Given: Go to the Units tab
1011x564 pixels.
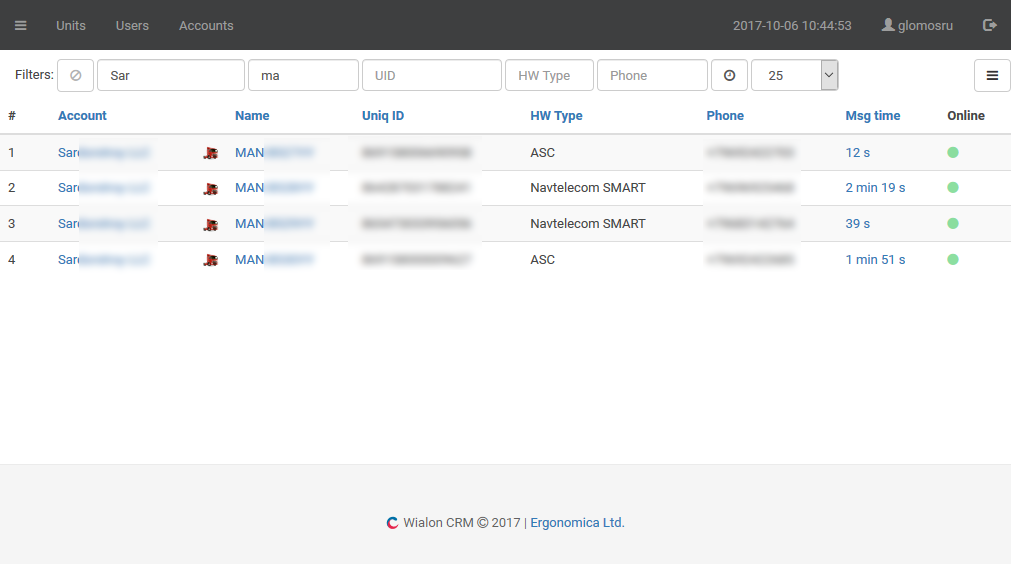Looking at the screenshot, I should [71, 25].
